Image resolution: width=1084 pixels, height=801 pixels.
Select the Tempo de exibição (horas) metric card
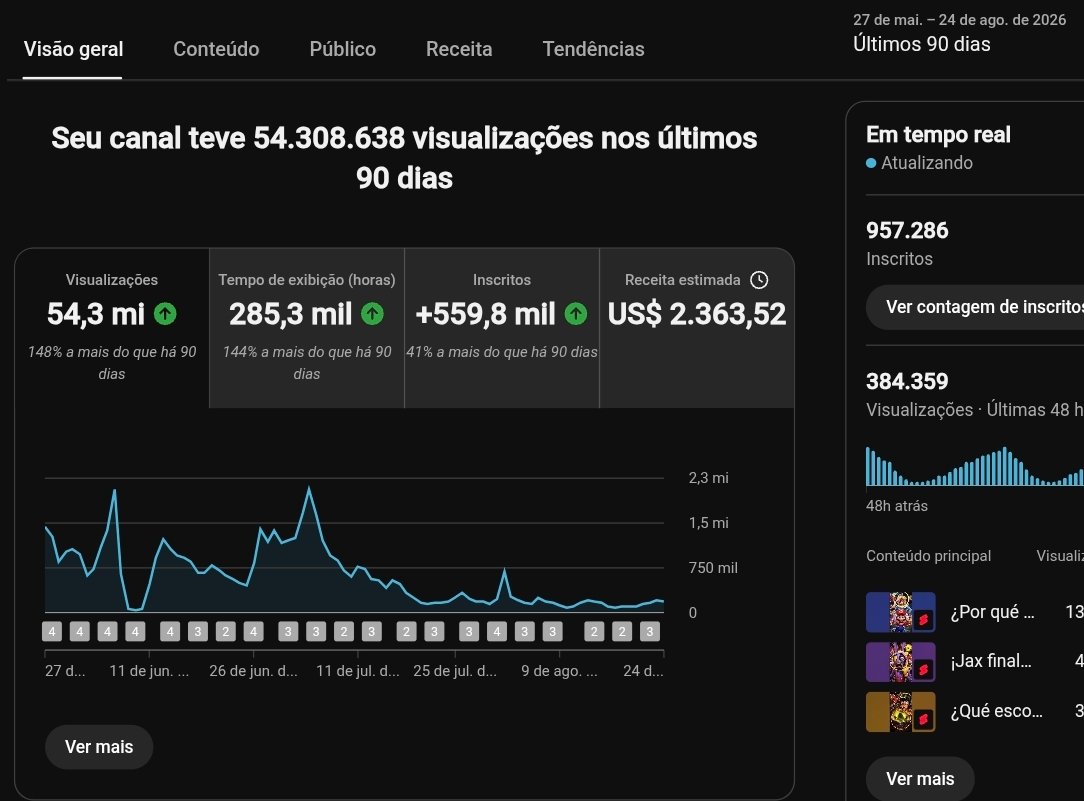tap(307, 328)
